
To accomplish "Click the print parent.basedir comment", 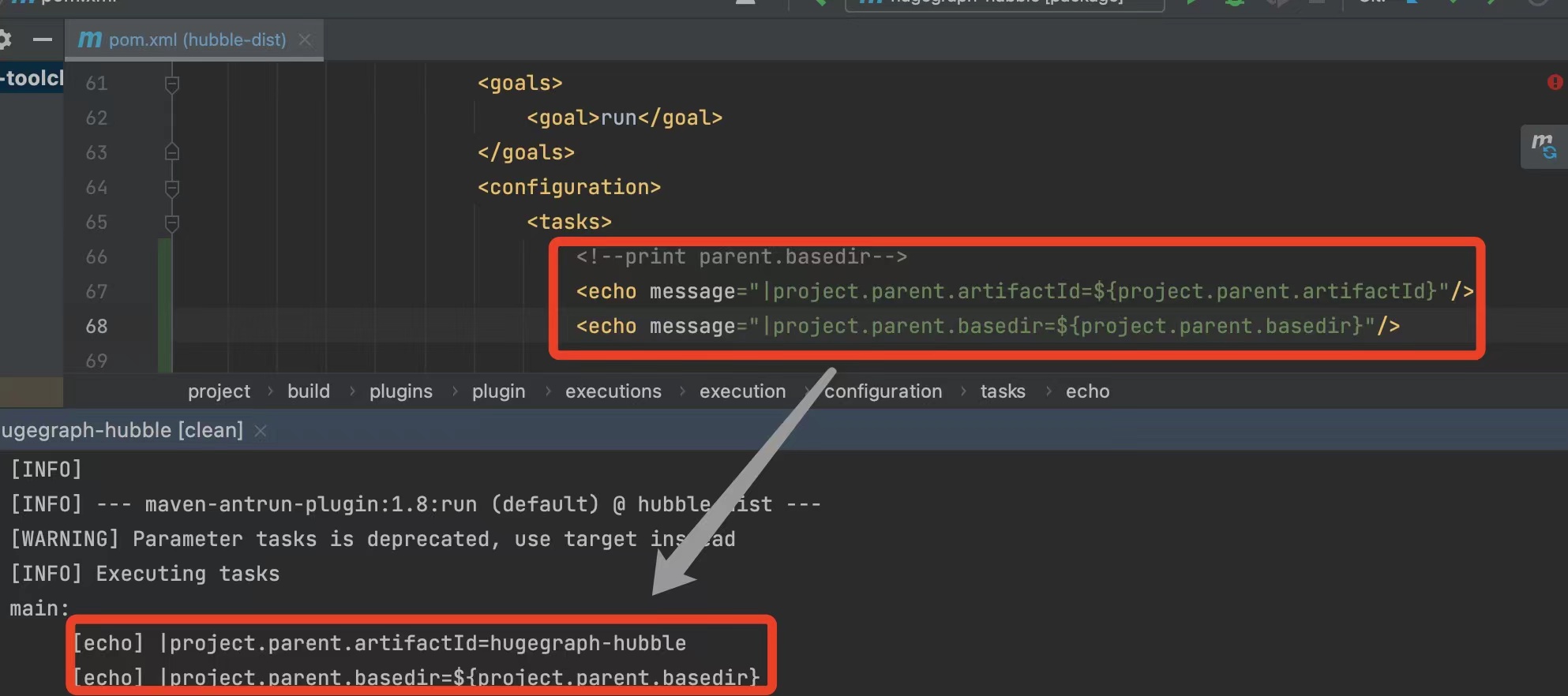I will point(741,256).
